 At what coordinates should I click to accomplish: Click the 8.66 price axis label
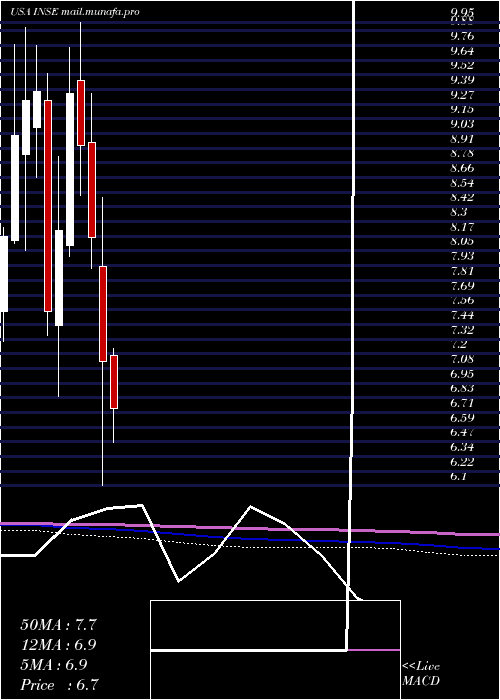[462, 168]
